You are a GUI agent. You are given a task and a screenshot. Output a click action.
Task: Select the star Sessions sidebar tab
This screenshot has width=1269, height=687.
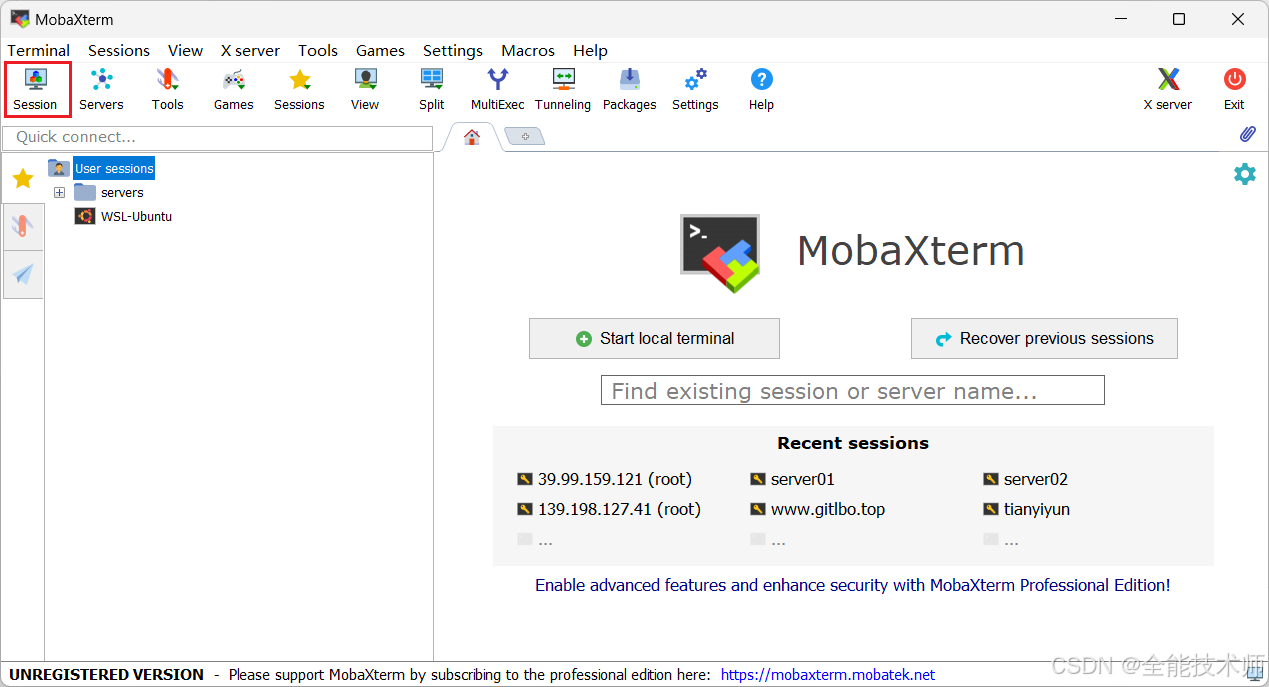point(23,179)
